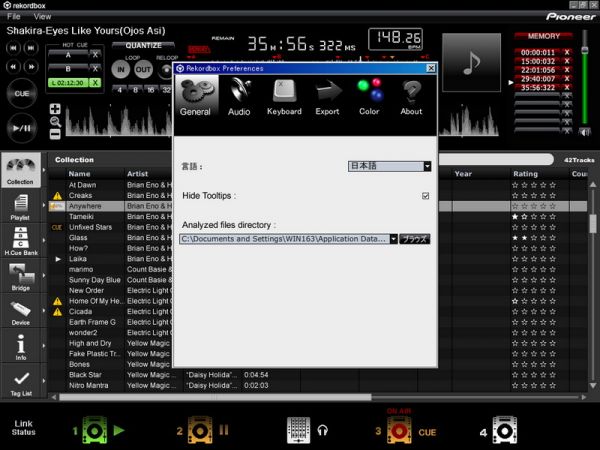
Task: Delete memory cue 22:01:056
Action: 567,70
